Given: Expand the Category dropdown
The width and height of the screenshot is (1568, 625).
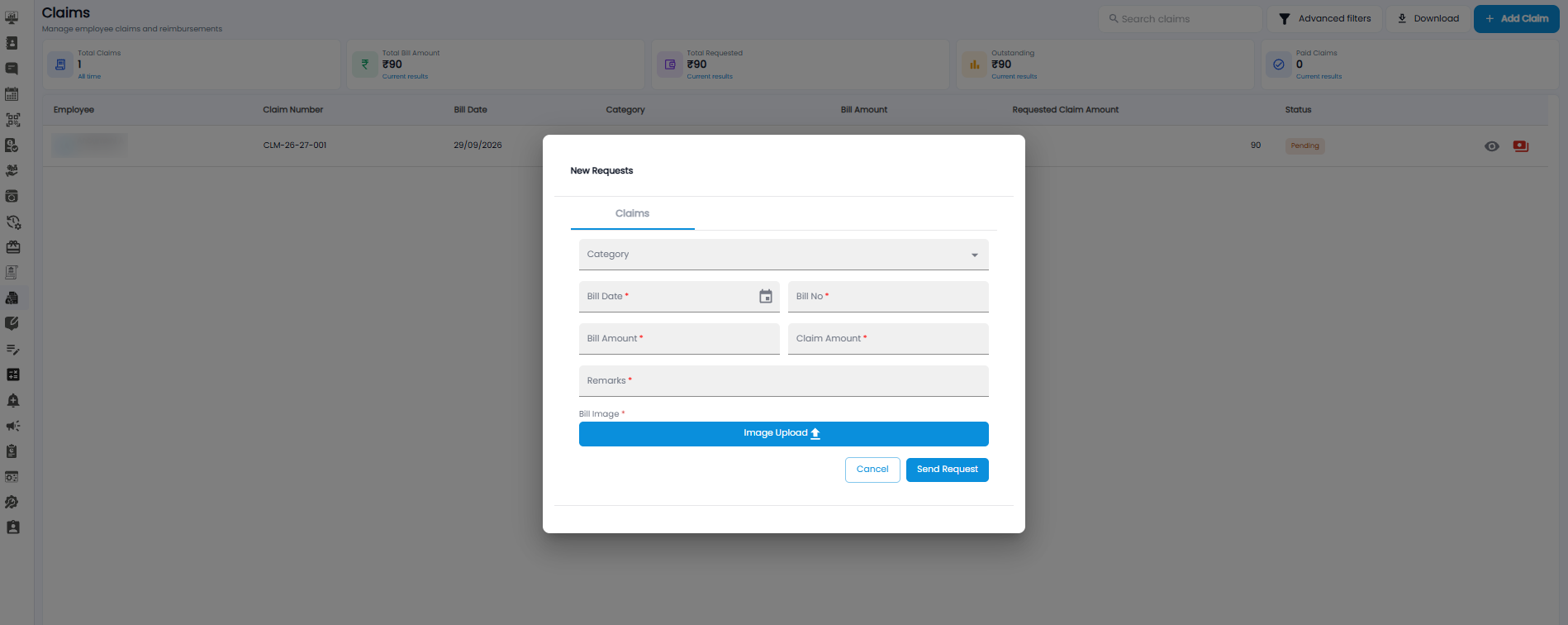Looking at the screenshot, I should [x=783, y=255].
